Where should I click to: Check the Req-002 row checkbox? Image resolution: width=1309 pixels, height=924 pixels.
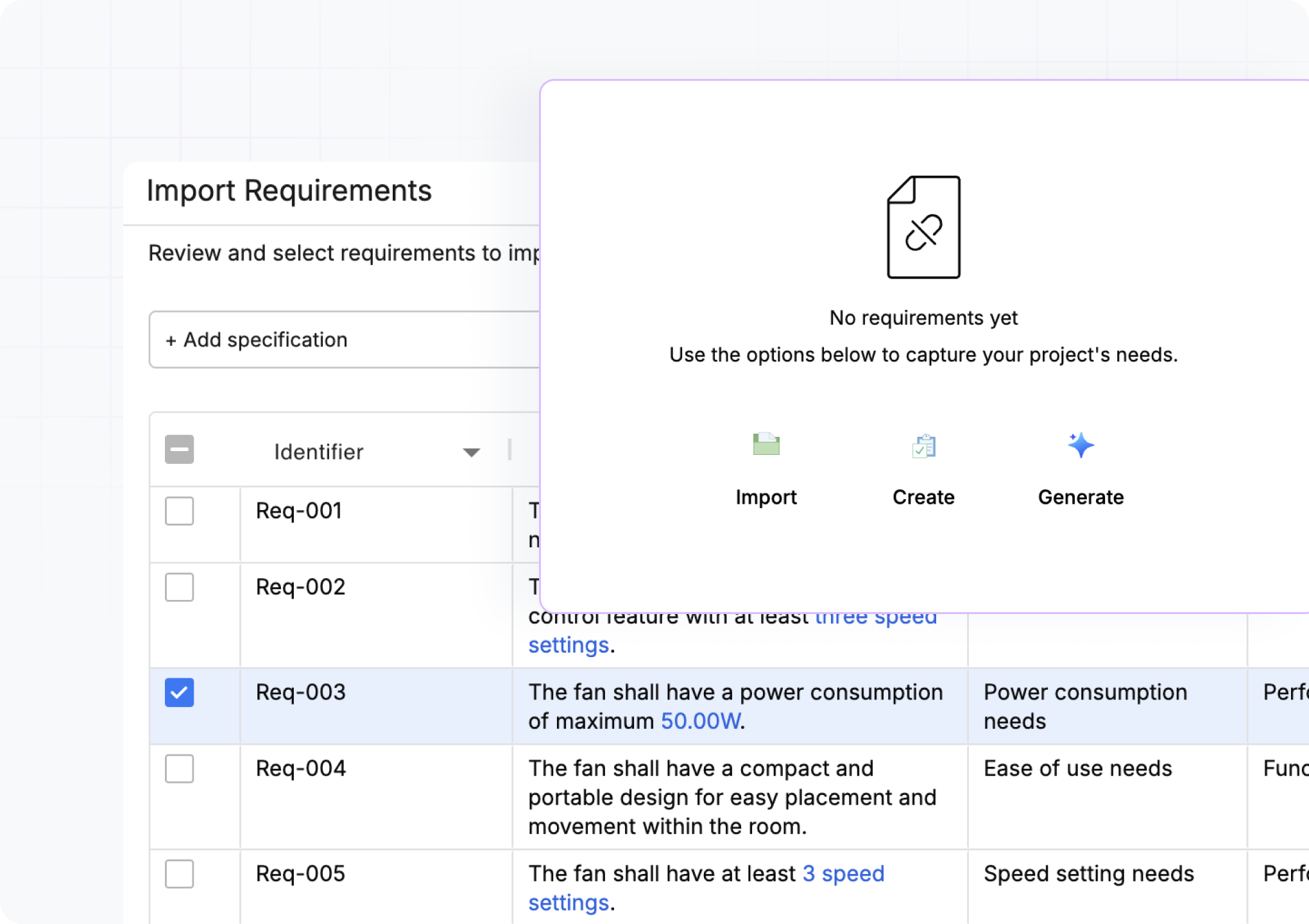click(179, 586)
